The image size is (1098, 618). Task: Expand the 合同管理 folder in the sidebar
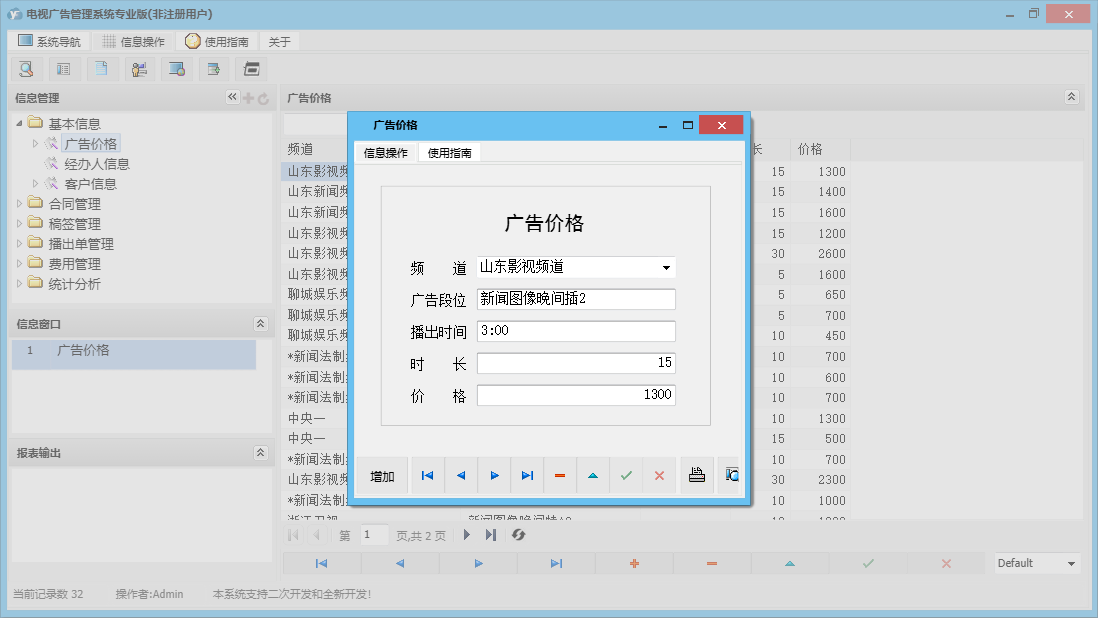pyautogui.click(x=21, y=203)
